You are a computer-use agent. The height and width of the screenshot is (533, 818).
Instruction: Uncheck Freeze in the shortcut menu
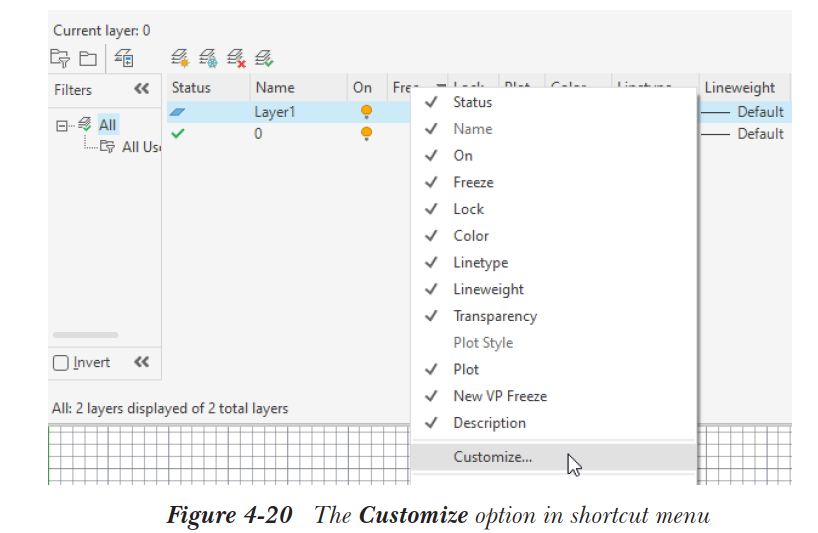(554, 182)
